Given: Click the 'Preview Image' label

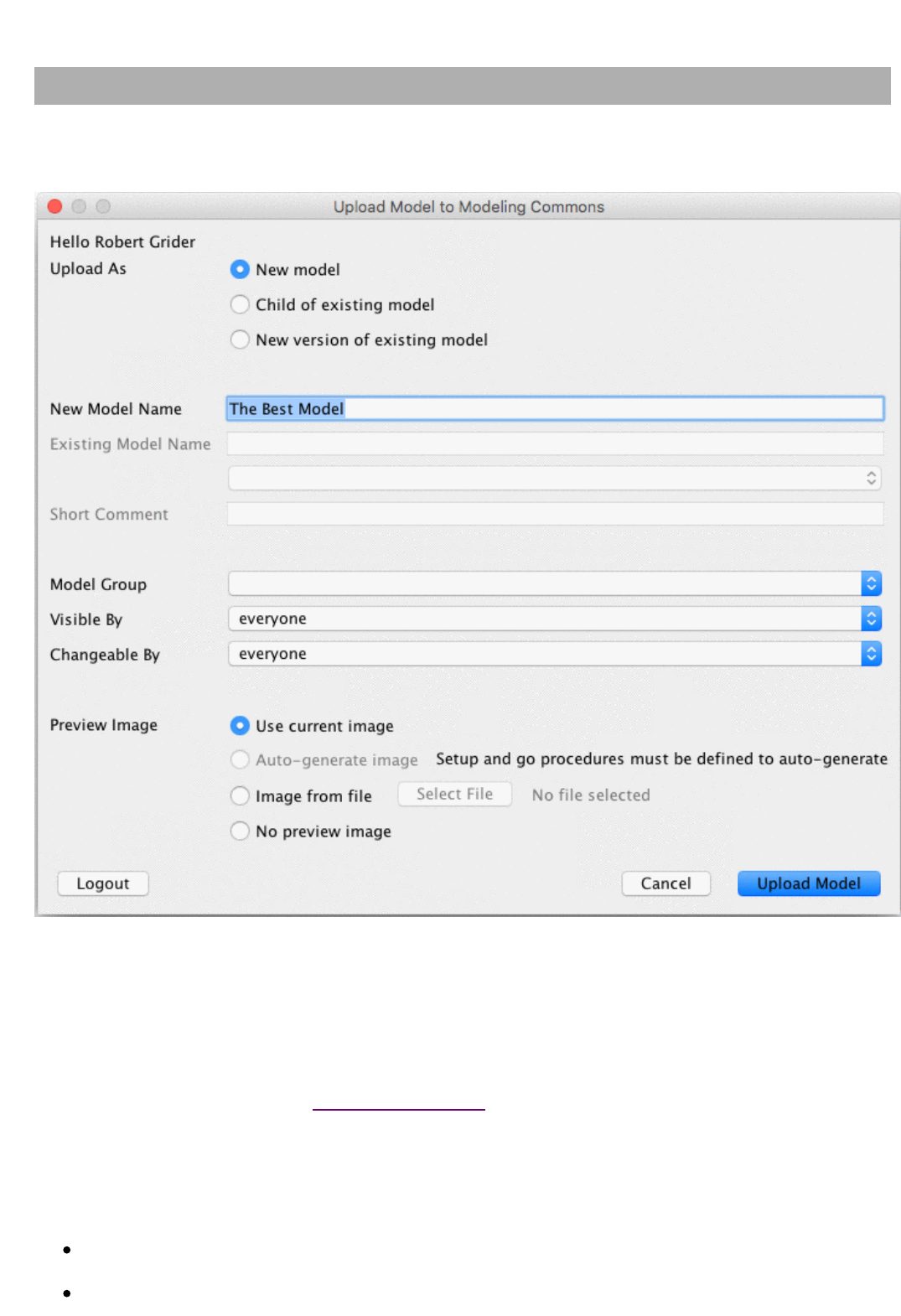Looking at the screenshot, I should pyautogui.click(x=104, y=725).
